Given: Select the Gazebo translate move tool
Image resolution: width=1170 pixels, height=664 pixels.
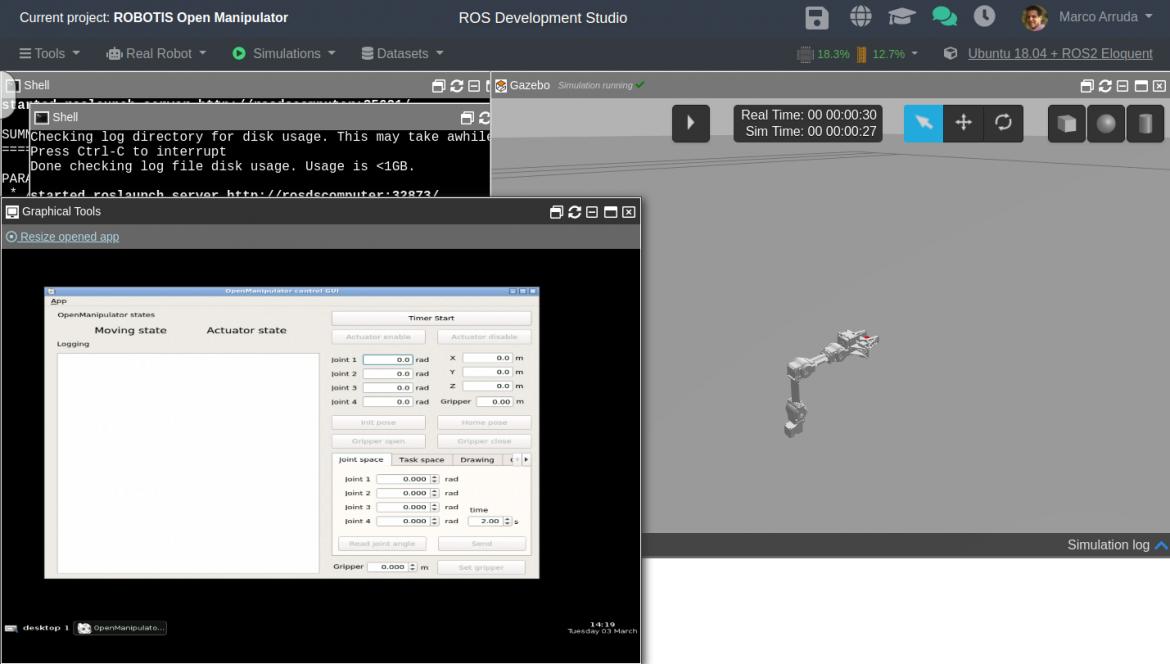Looking at the screenshot, I should click(963, 123).
